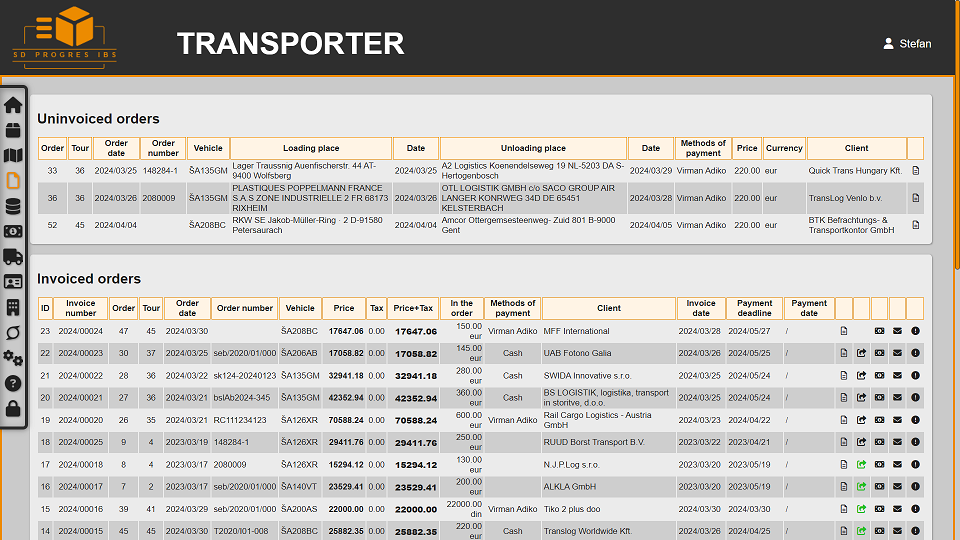Screen dimensions: 960x540
Task: Click the box package icon in sidebar
Action: tap(13, 130)
